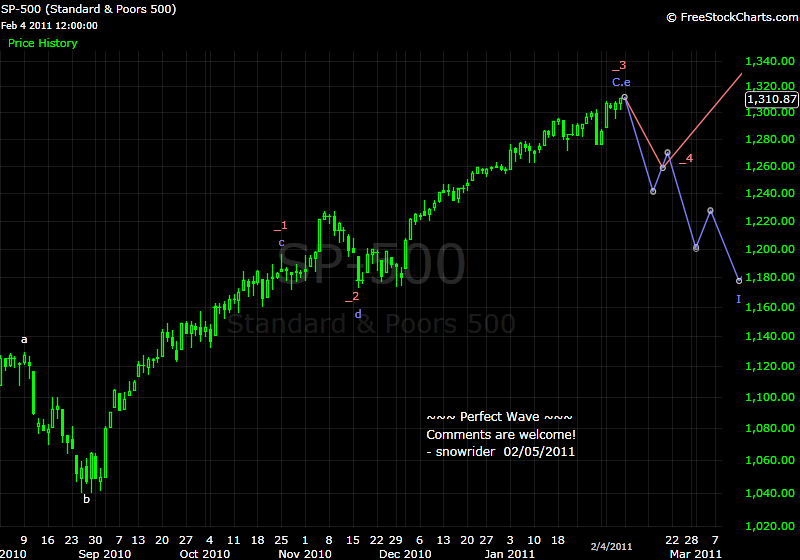This screenshot has width=800, height=560.
Task: Click the 1,120.00 price axis label
Action: pos(770,366)
